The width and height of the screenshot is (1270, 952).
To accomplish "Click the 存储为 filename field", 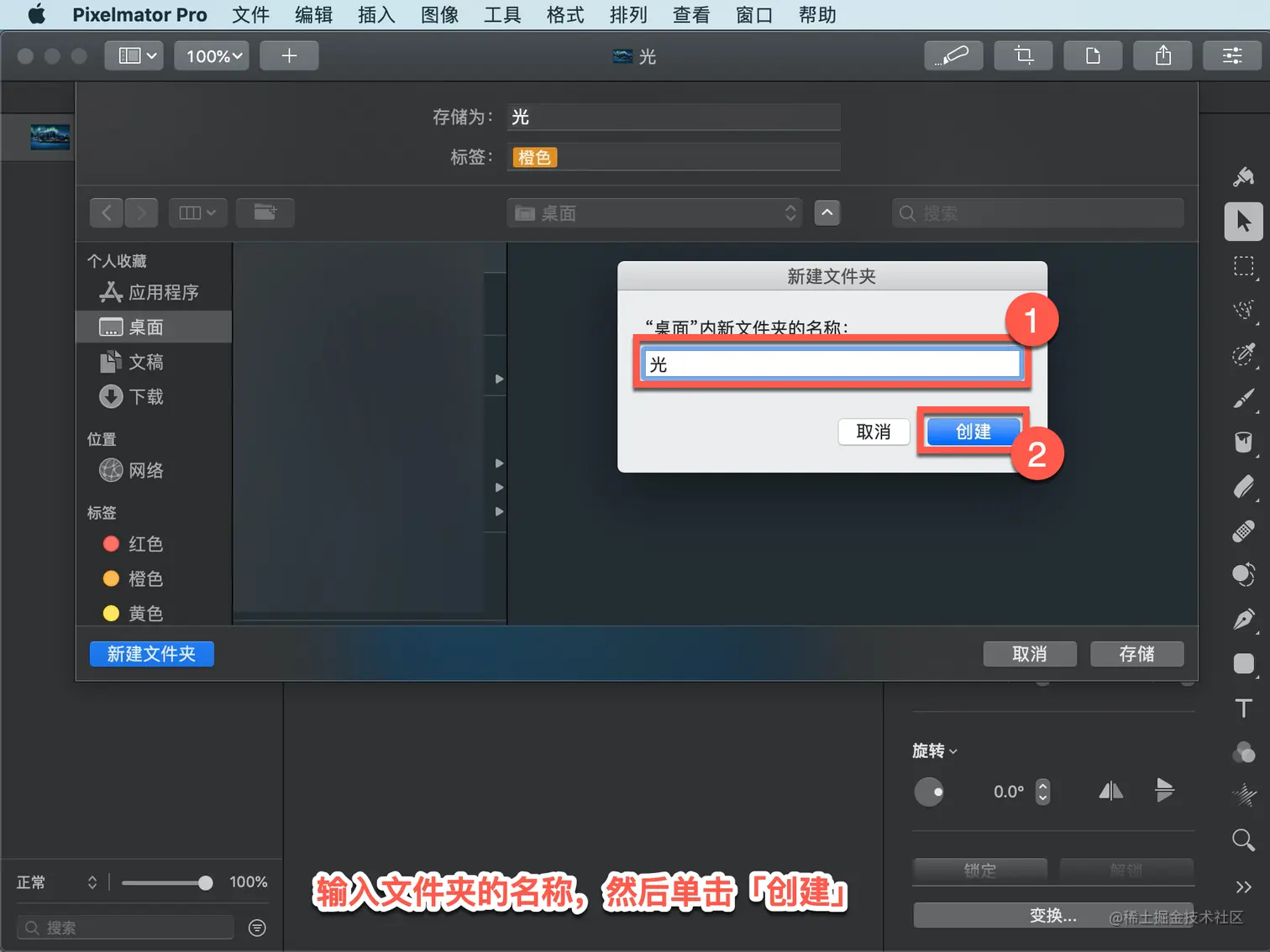I will click(674, 117).
